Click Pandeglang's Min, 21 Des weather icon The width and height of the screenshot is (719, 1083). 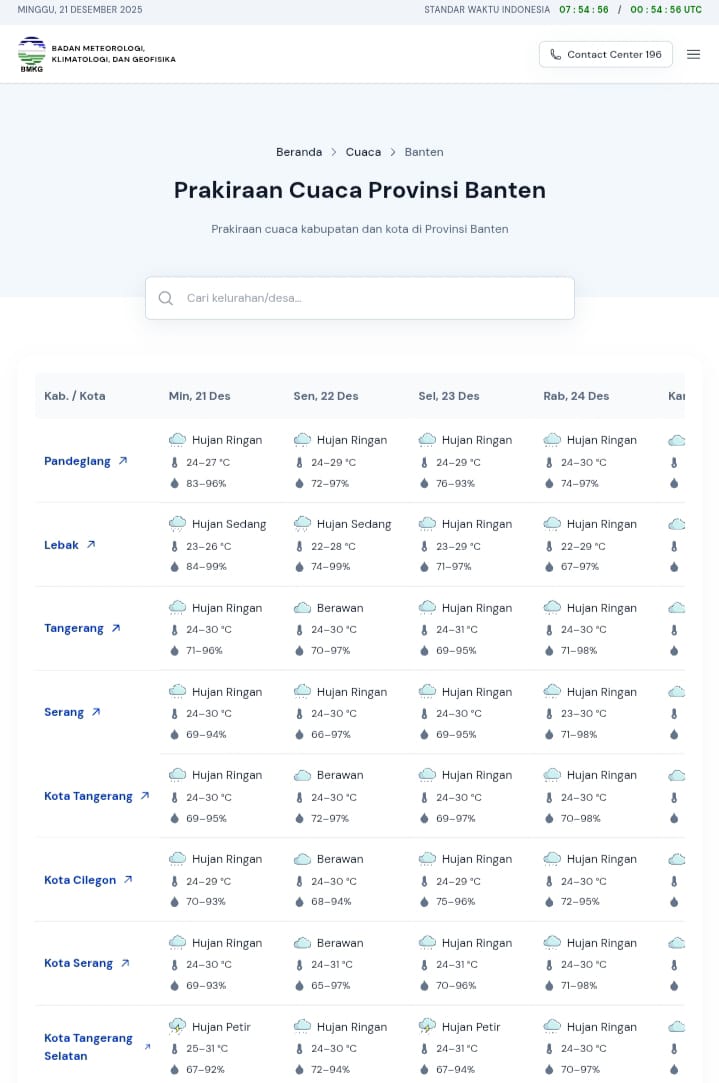point(178,440)
